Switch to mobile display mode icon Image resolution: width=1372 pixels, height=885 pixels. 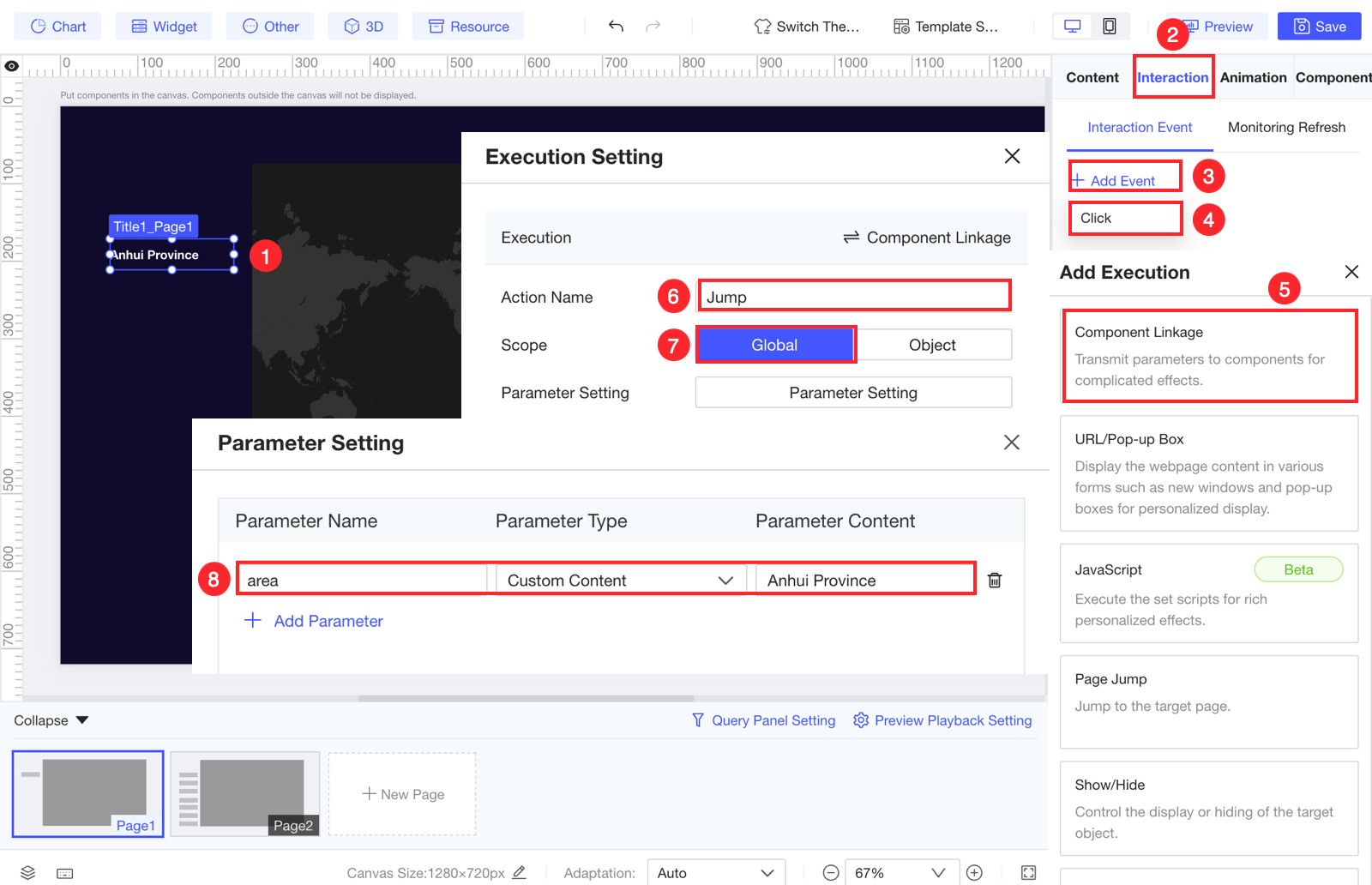pyautogui.click(x=1110, y=27)
